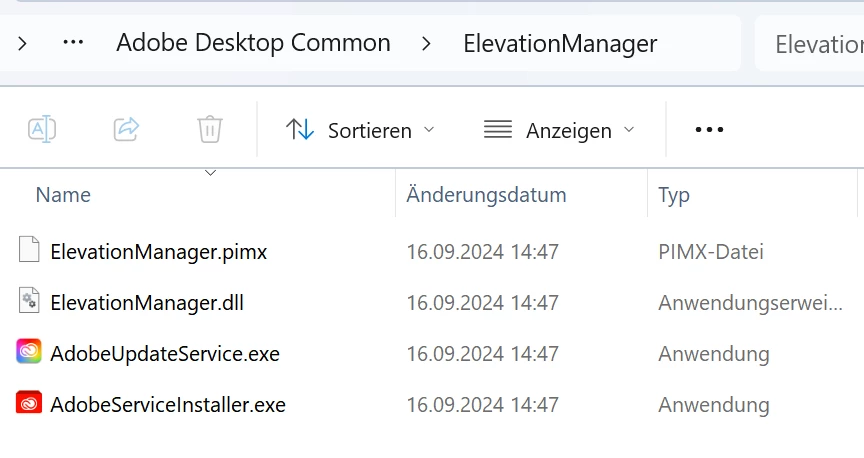
Task: Open the toolbar more options ellipsis
Action: pyautogui.click(x=709, y=130)
